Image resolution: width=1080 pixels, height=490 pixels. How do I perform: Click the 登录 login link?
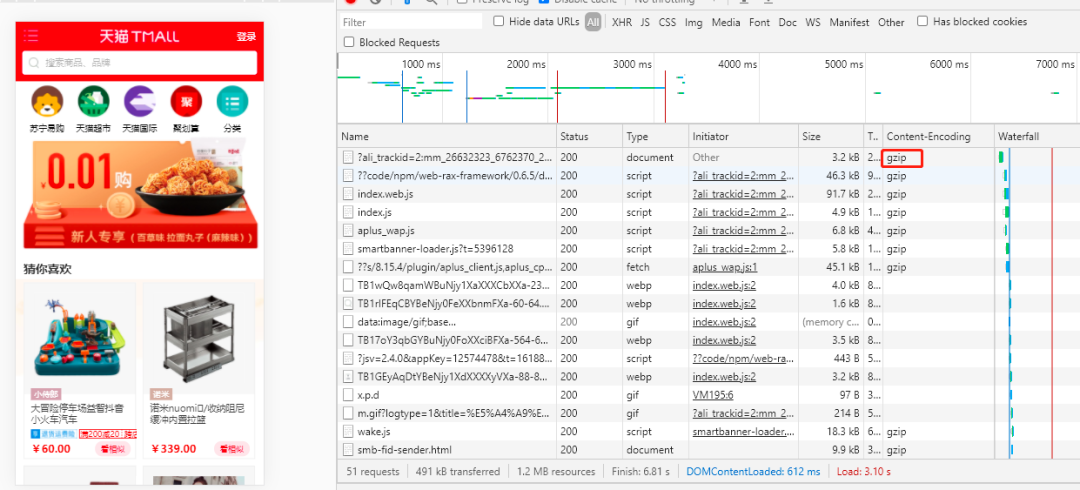point(246,37)
